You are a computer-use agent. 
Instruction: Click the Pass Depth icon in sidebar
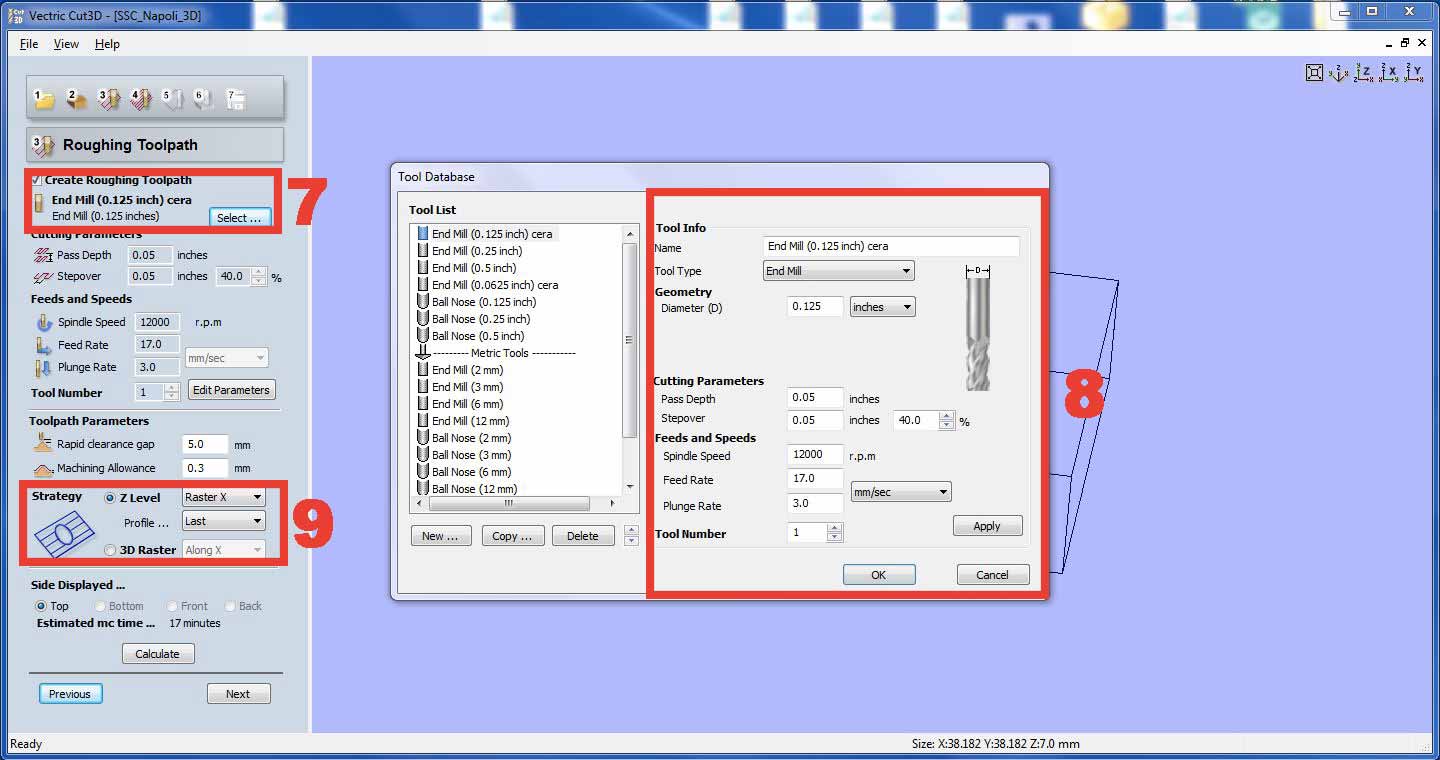click(x=42, y=255)
